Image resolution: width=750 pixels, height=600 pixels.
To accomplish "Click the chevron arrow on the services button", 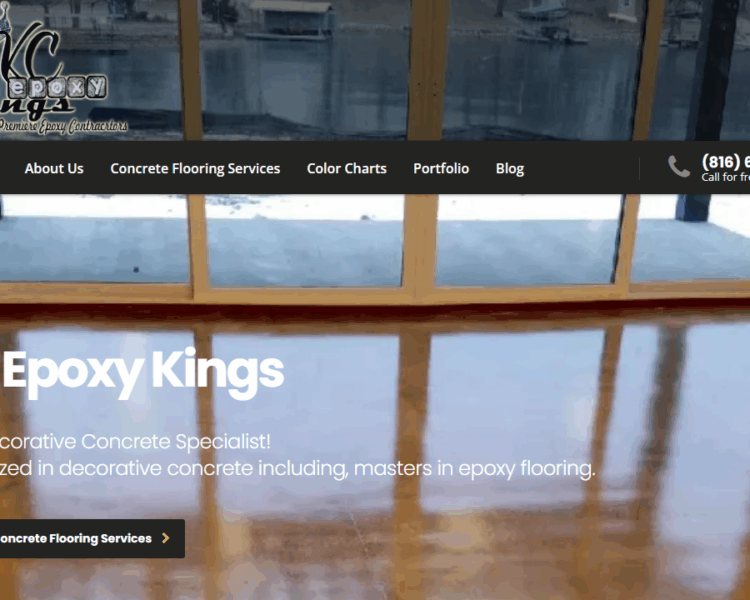I will (x=165, y=538).
